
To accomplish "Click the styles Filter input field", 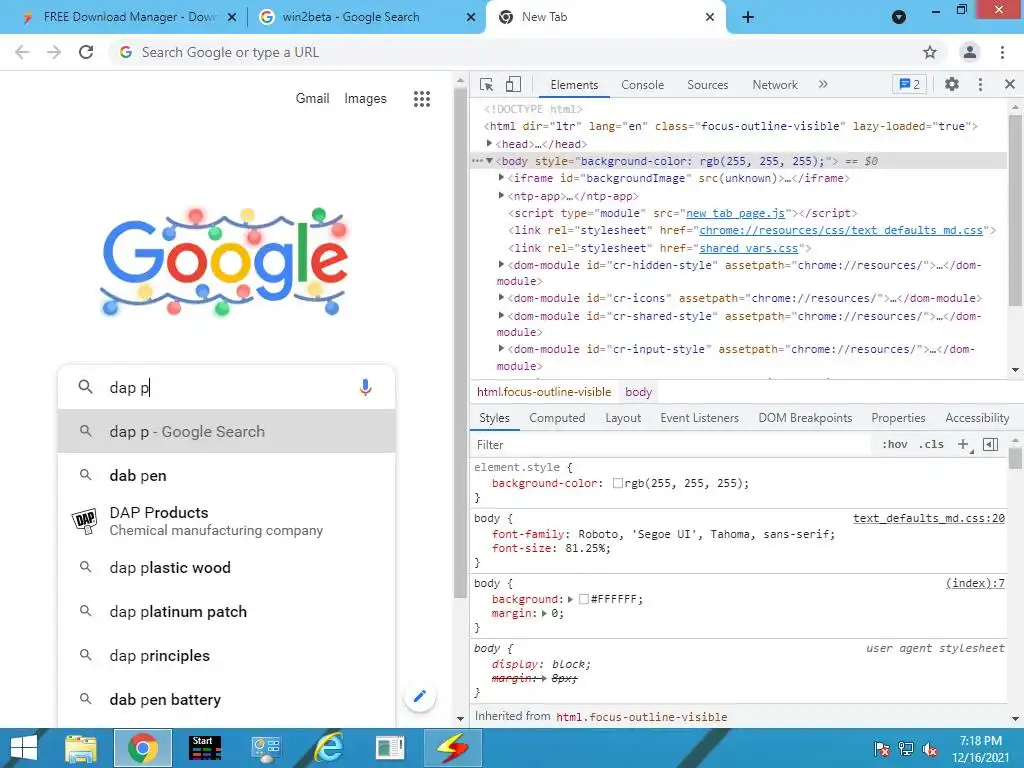I will pyautogui.click(x=673, y=445).
